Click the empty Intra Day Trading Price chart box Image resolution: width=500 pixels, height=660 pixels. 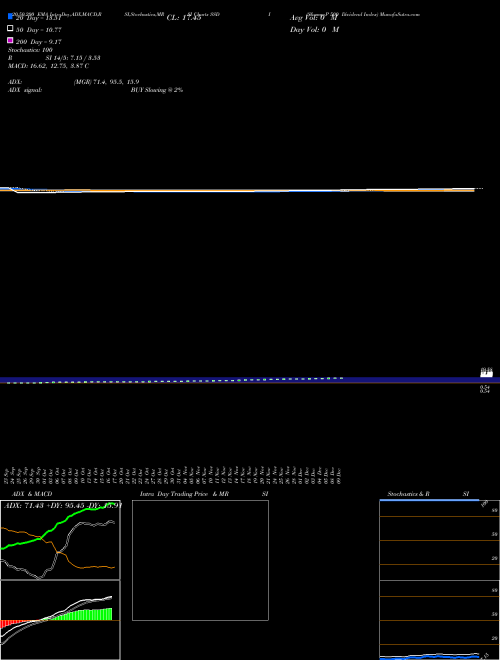[200, 560]
